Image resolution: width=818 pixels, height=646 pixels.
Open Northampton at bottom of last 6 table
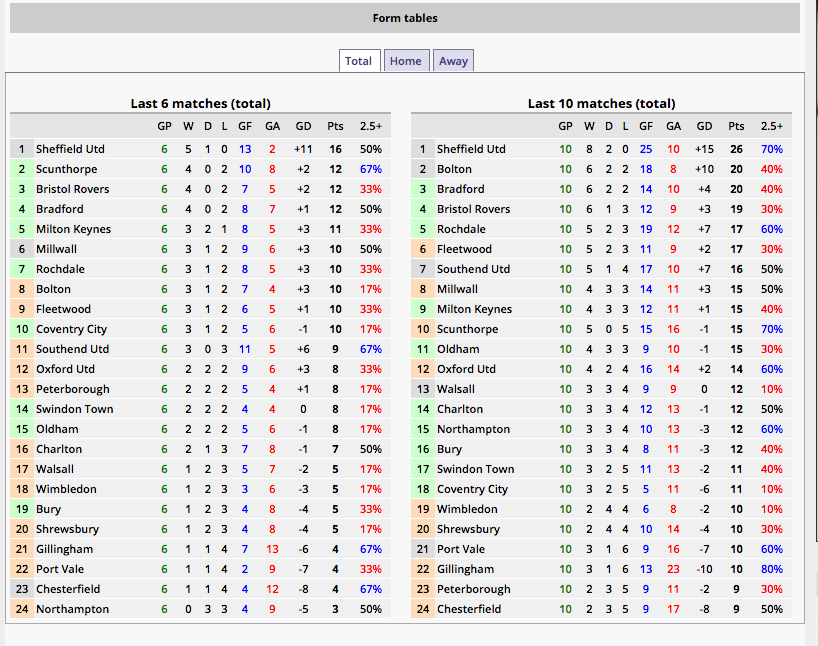73,609
